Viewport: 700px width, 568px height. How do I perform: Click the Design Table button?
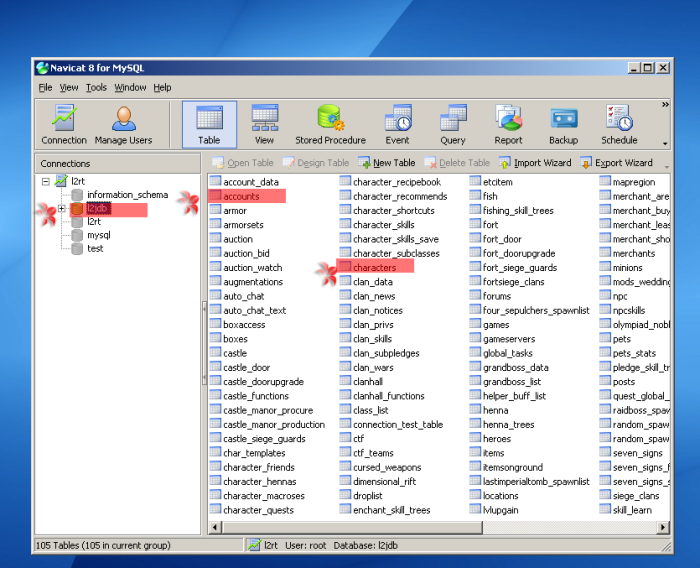[316, 163]
